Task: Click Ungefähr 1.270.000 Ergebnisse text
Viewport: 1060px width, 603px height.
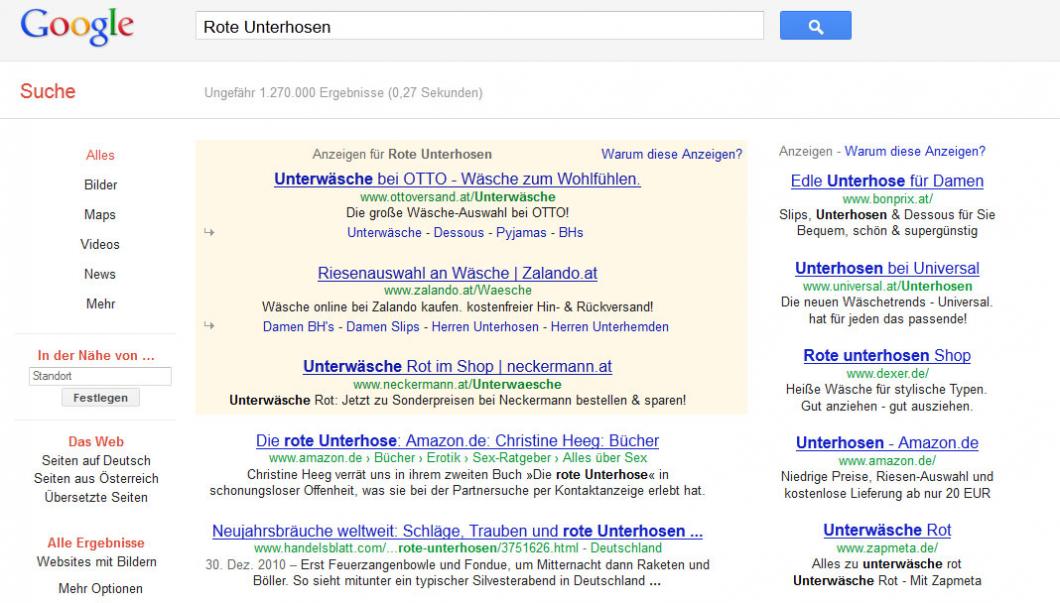Action: point(343,93)
